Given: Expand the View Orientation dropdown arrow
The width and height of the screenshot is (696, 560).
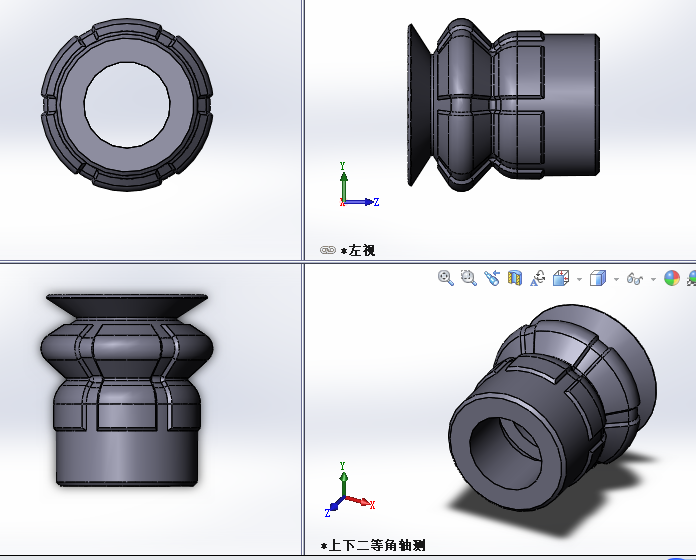Looking at the screenshot, I should [579, 279].
